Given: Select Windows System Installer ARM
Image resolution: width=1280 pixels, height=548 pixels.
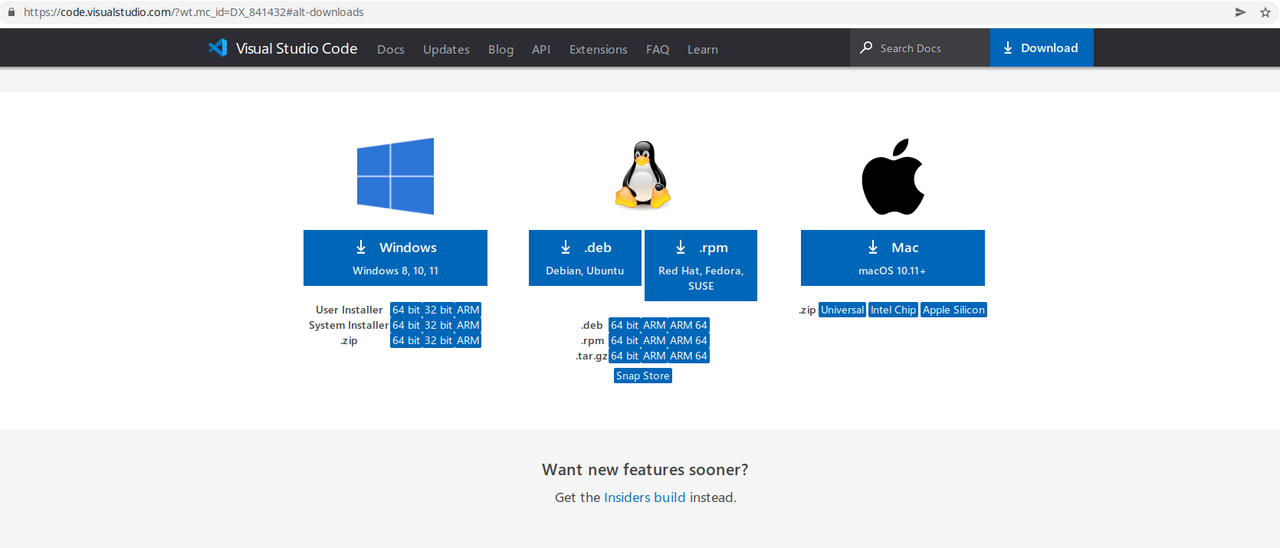Looking at the screenshot, I should [x=468, y=325].
